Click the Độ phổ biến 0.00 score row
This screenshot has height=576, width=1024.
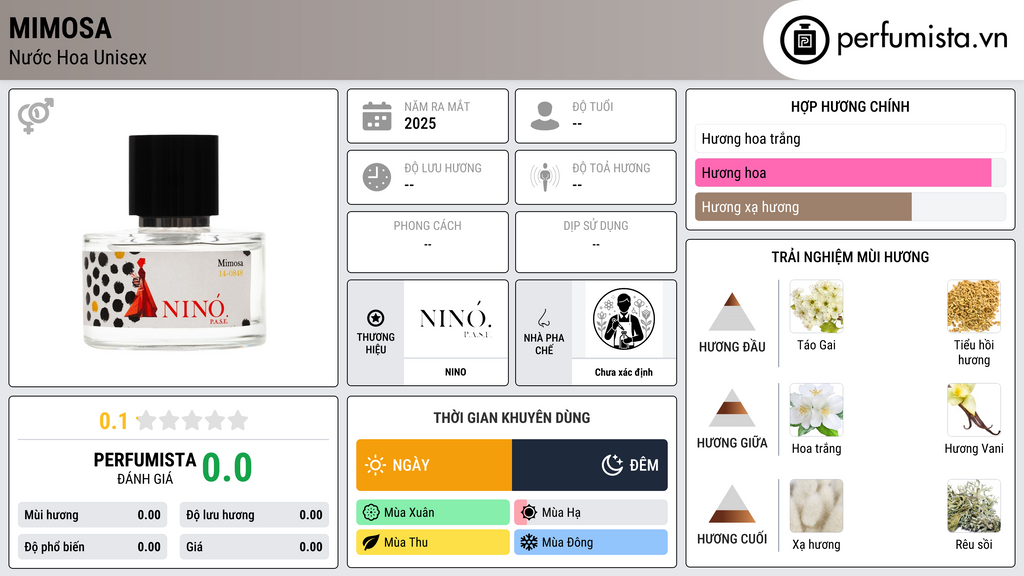point(92,547)
